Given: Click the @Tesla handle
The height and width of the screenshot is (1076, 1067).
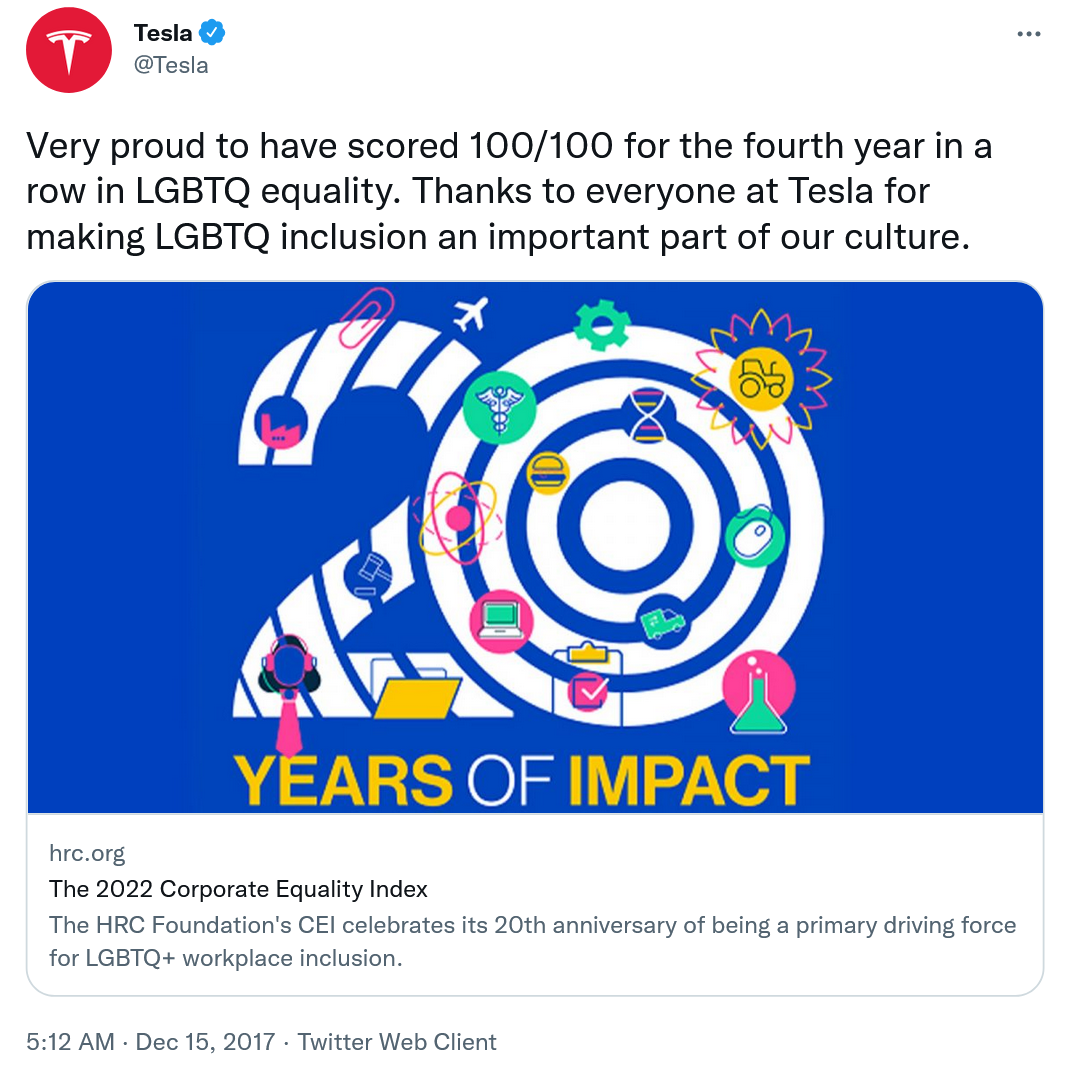Looking at the screenshot, I should point(171,66).
